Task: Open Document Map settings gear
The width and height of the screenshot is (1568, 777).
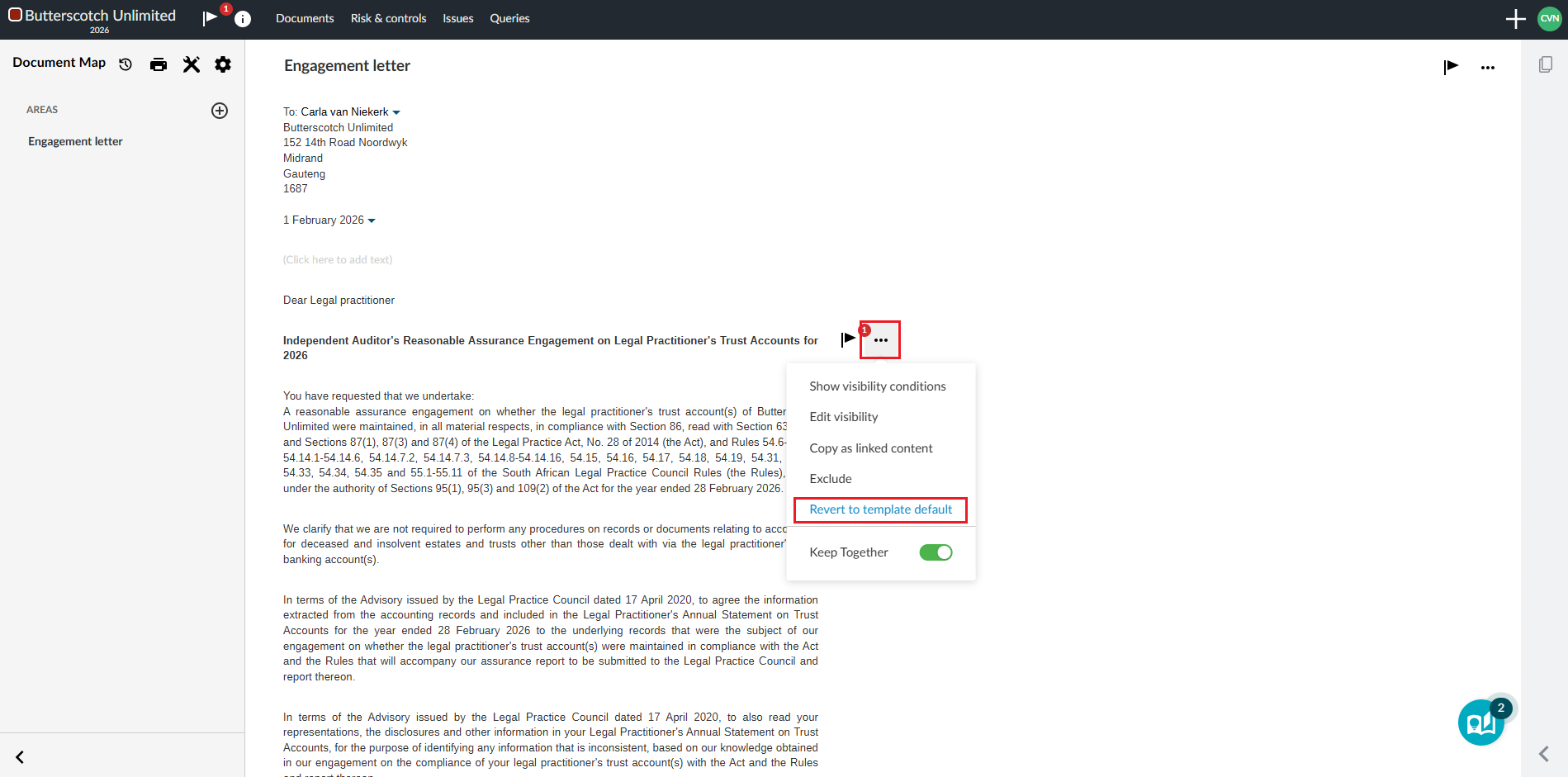Action: [x=223, y=64]
